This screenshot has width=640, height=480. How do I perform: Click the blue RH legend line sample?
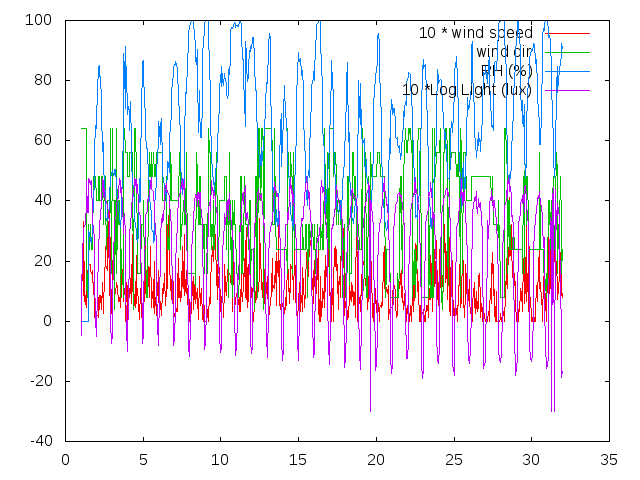(x=567, y=71)
